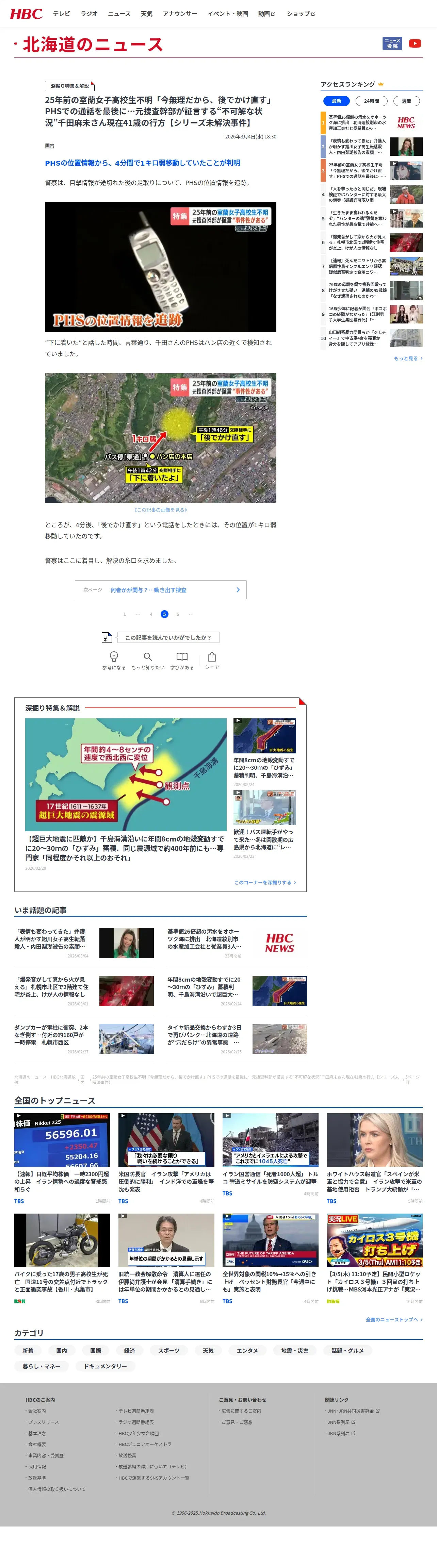The image size is (437, 1568).
Task: Go to pagination page 1
Action: tap(124, 614)
